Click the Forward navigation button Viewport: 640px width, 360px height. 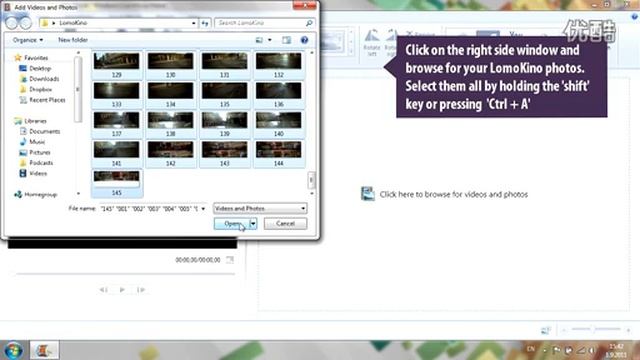pyautogui.click(x=25, y=23)
